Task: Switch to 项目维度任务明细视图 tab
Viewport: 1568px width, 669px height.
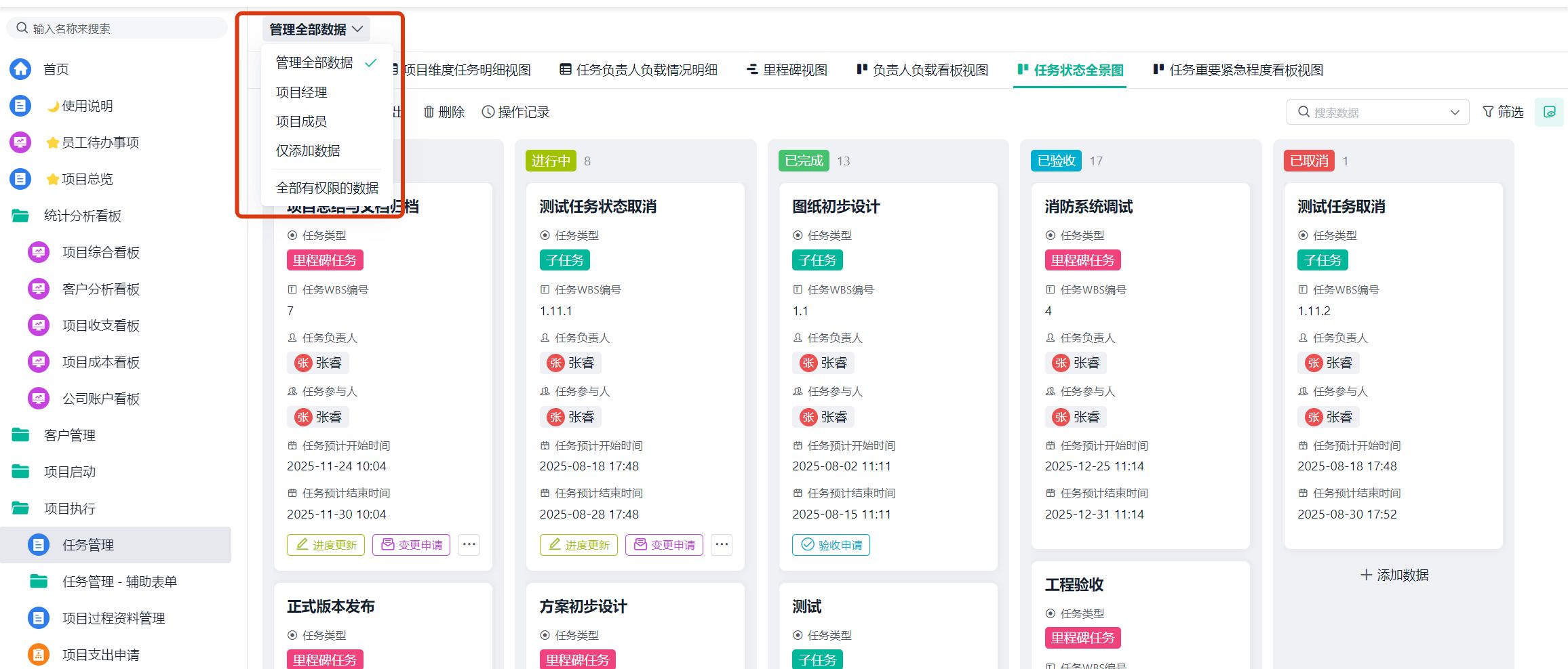Action: [x=466, y=70]
